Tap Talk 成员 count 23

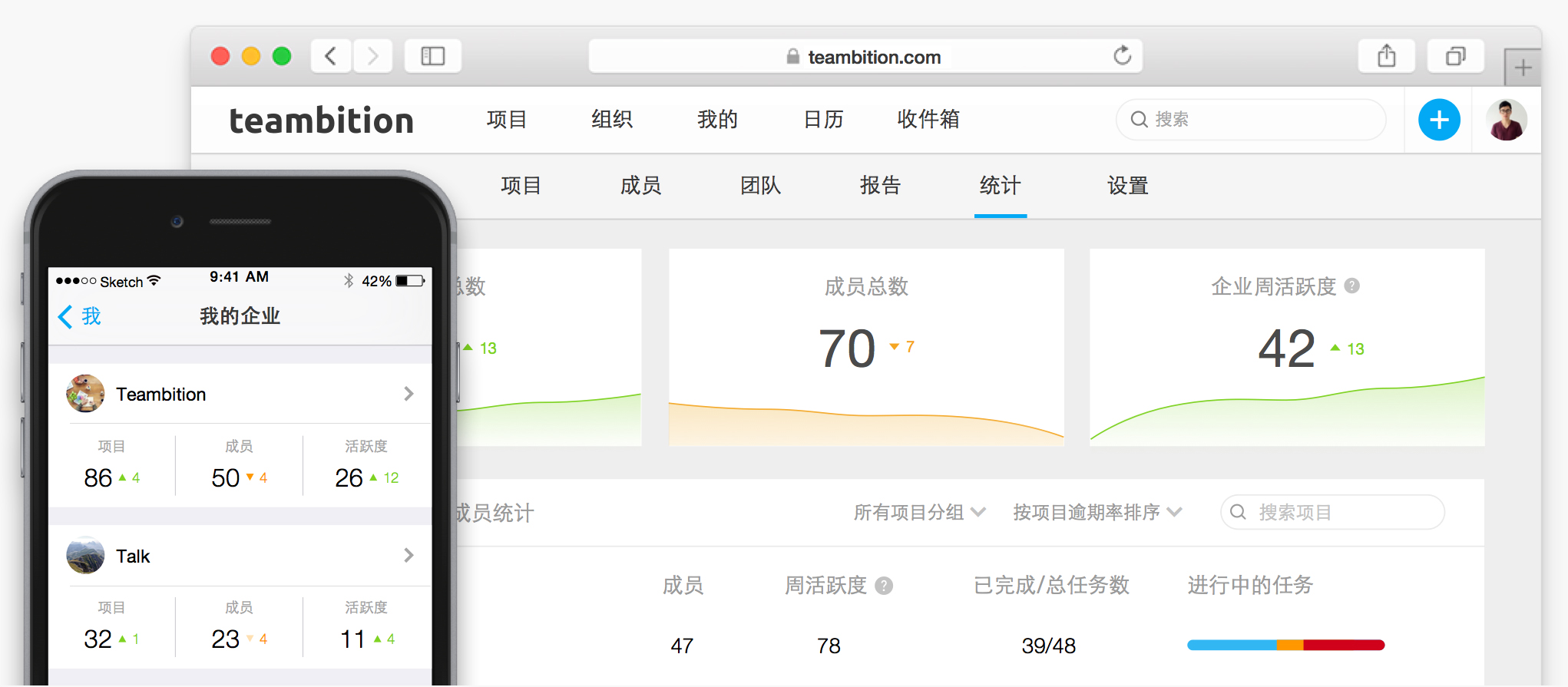(x=226, y=639)
